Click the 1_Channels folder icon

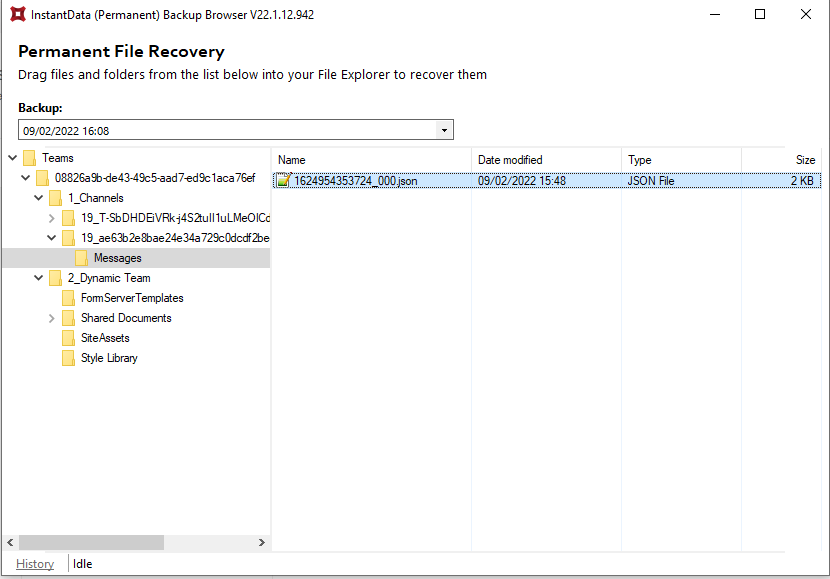click(56, 198)
